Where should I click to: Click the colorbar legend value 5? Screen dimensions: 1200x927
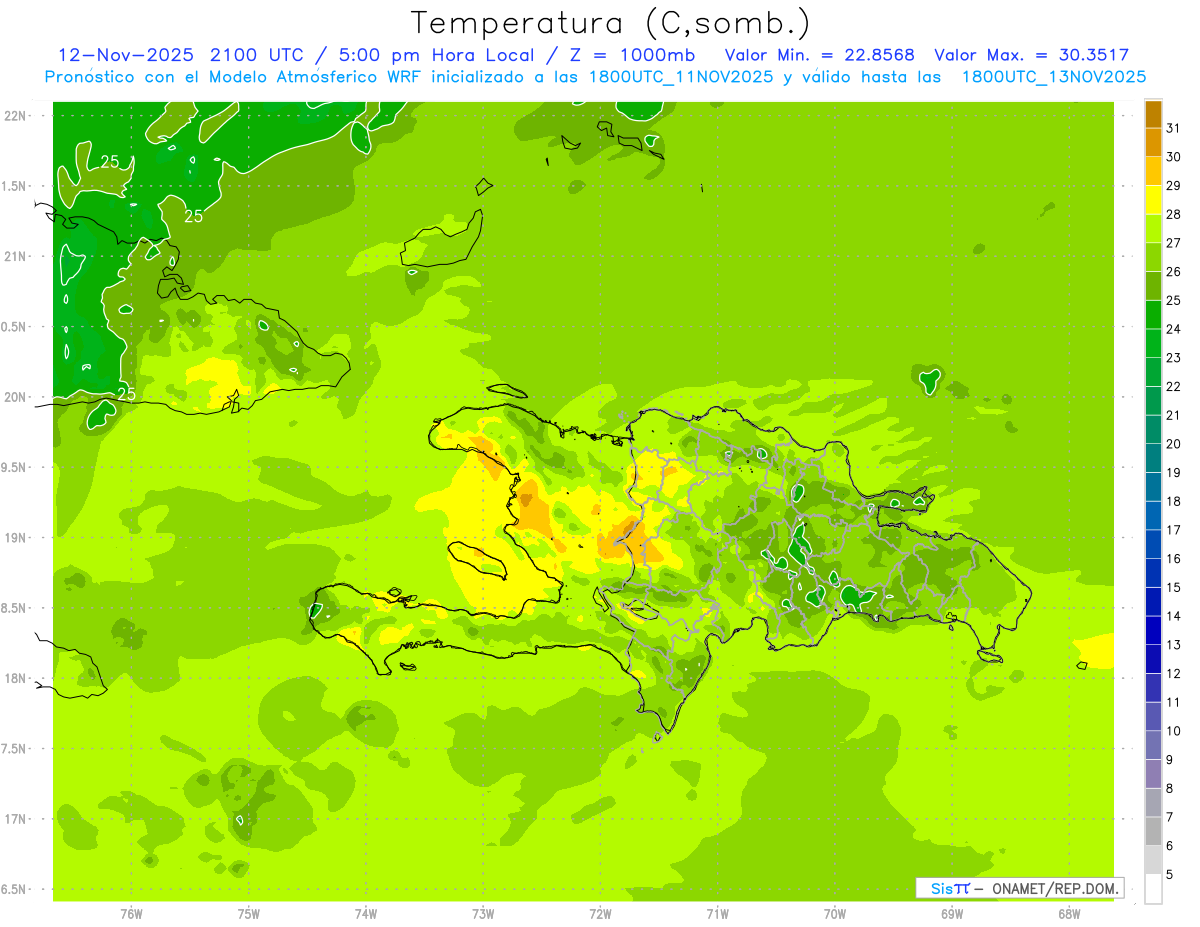pyautogui.click(x=1169, y=875)
